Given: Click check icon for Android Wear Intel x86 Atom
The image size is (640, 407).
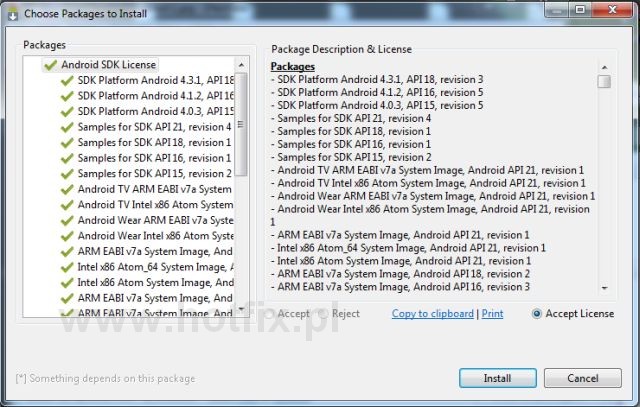Looking at the screenshot, I should point(67,236).
